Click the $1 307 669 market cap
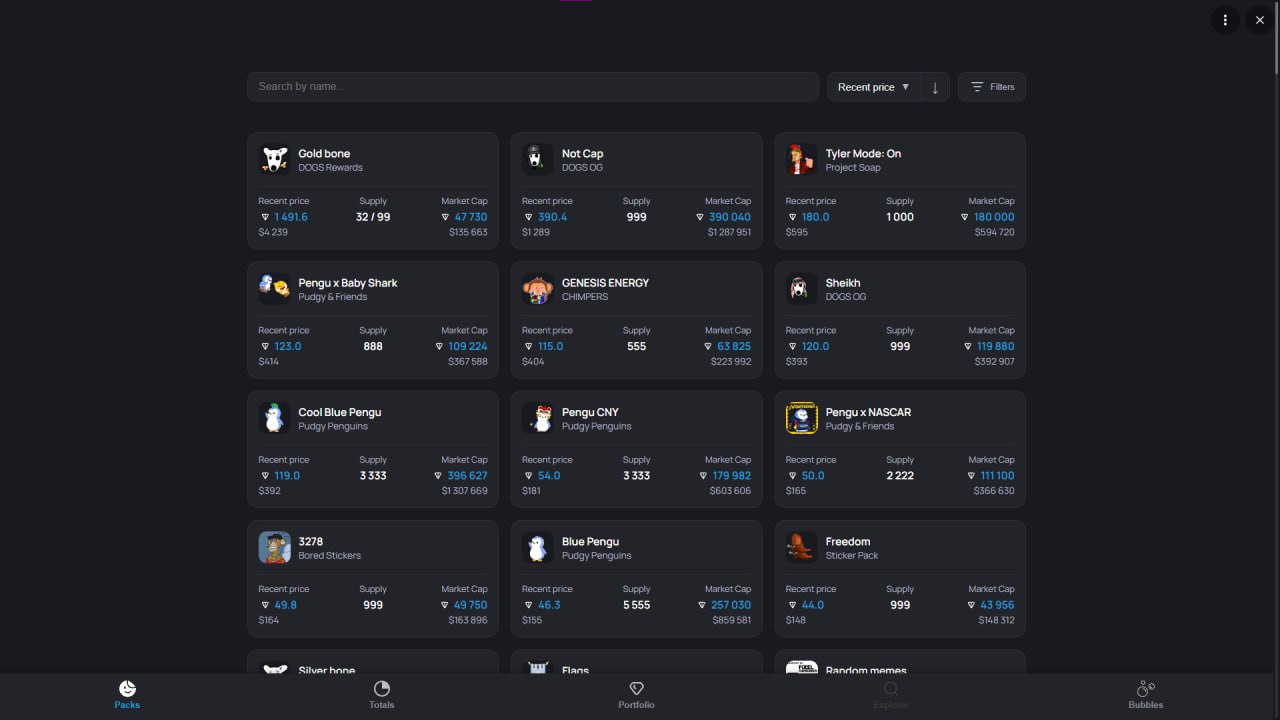1280x720 pixels. click(465, 491)
